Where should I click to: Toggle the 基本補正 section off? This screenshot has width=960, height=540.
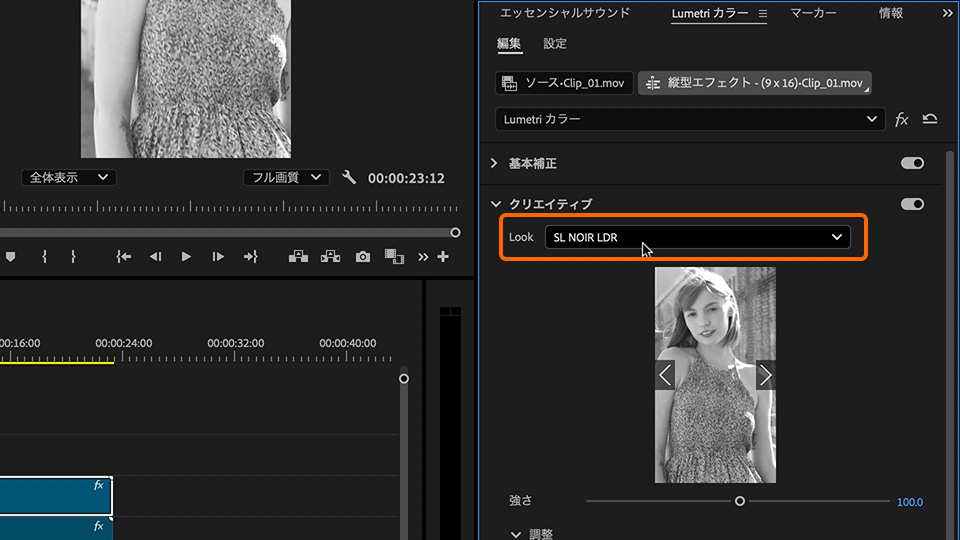point(912,163)
